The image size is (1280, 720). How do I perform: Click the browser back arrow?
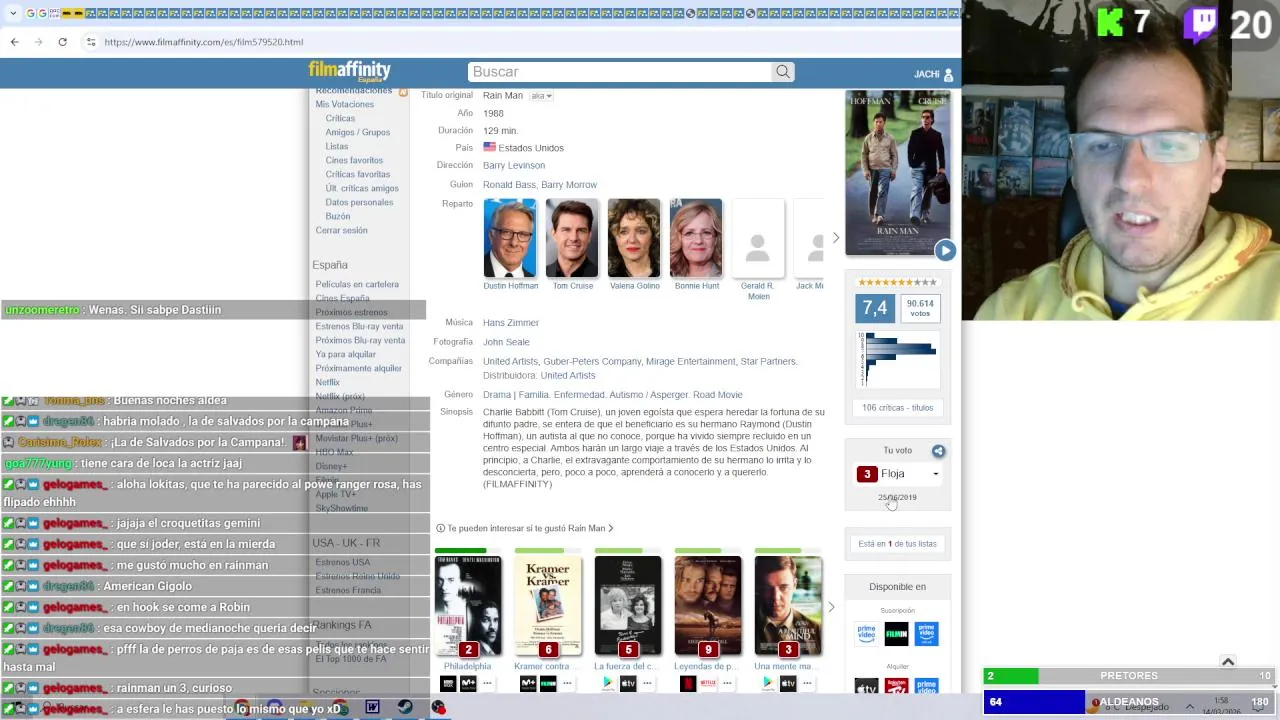click(14, 42)
